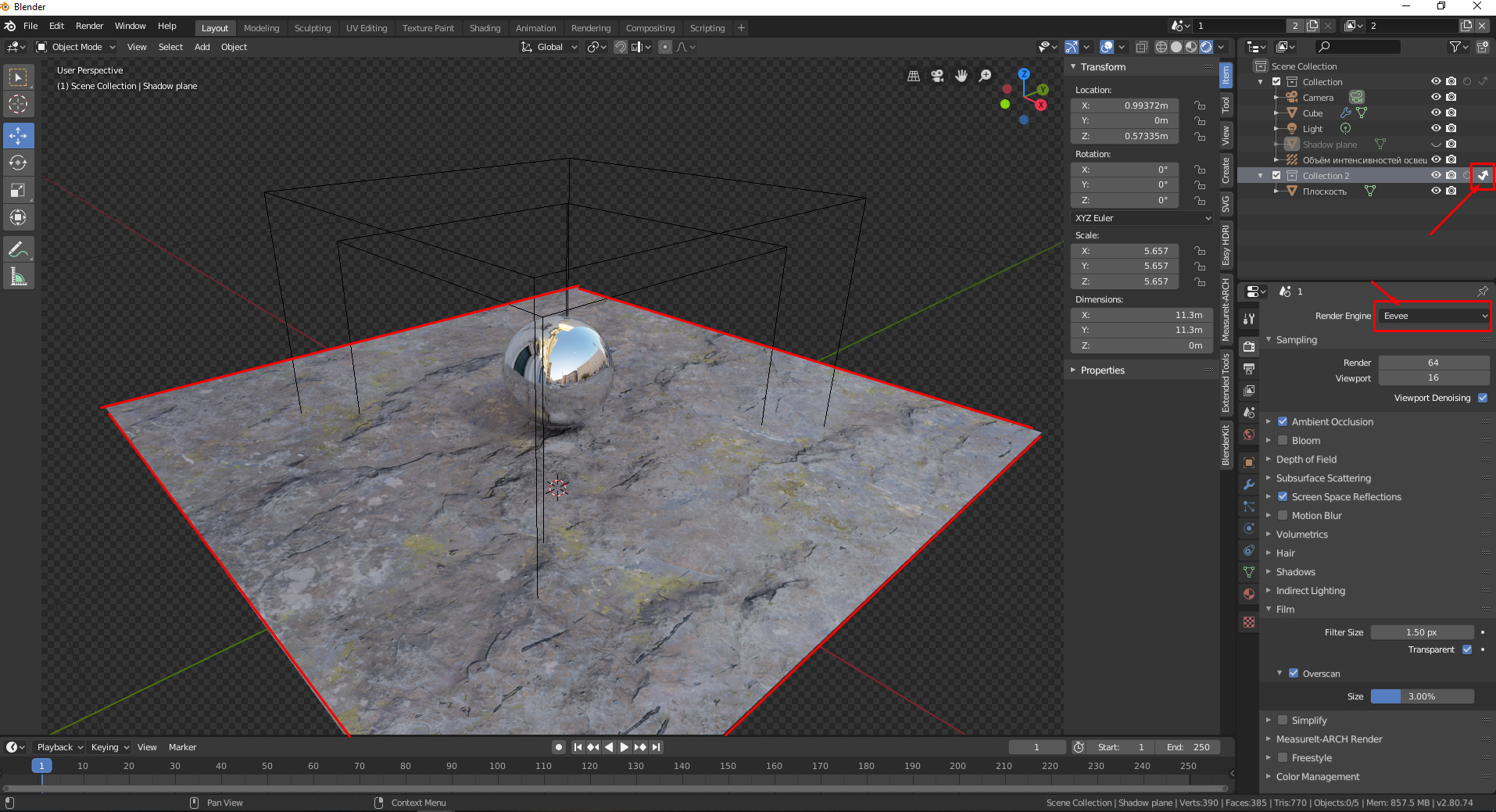Open the timeline Marker menu
Viewport: 1496px width, 812px height.
182,747
